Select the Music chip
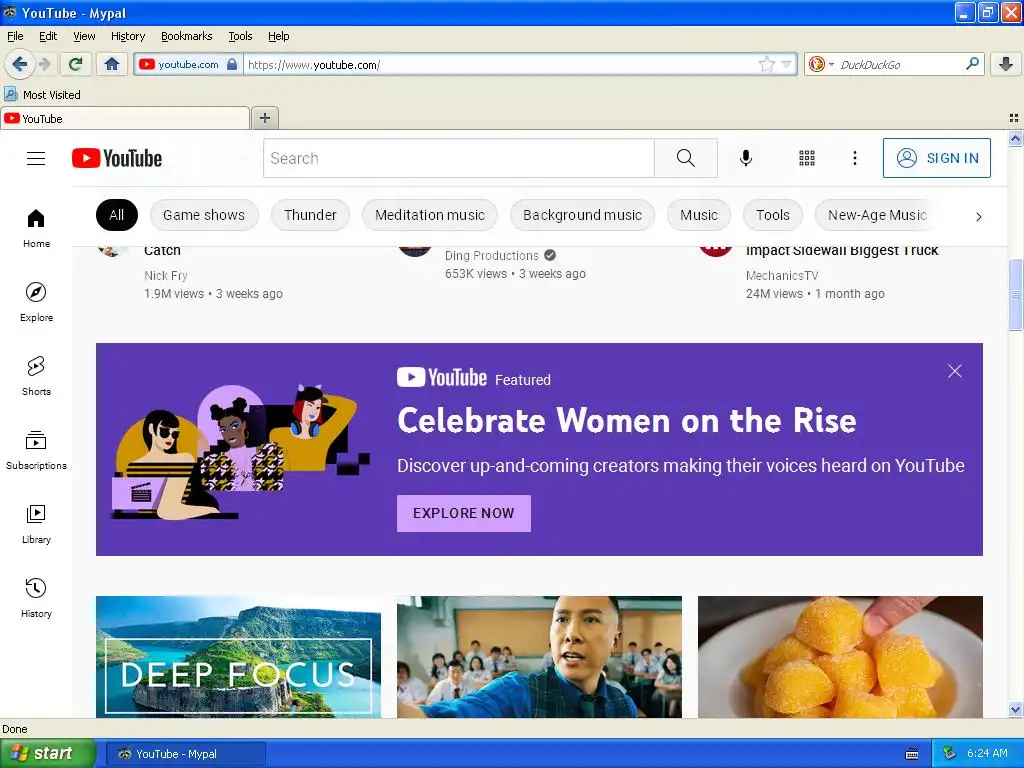The image size is (1024, 768). click(699, 215)
